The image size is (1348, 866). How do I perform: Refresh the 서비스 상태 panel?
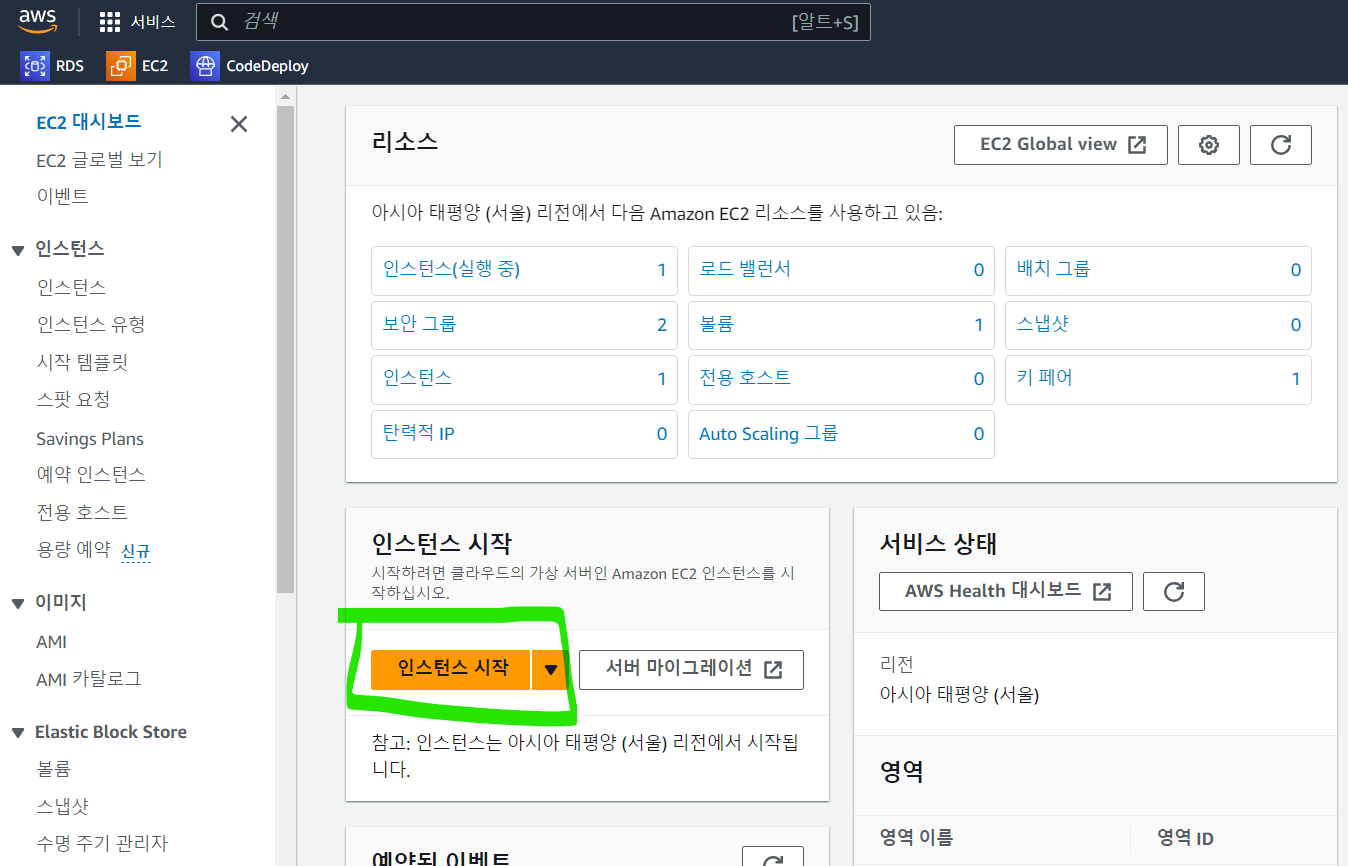point(1174,591)
